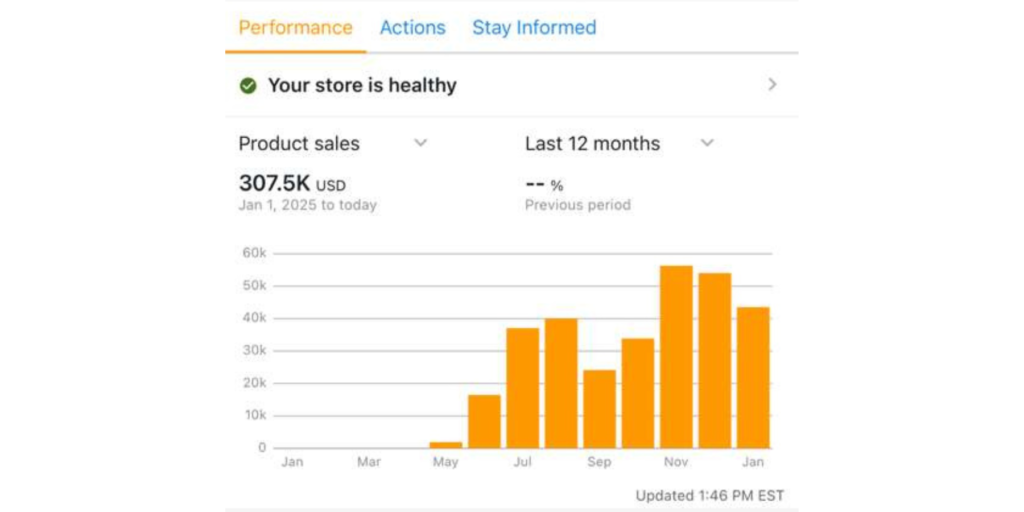Go to the Stay Informed tab
Image resolution: width=1024 pixels, height=512 pixels.
pyautogui.click(x=534, y=28)
